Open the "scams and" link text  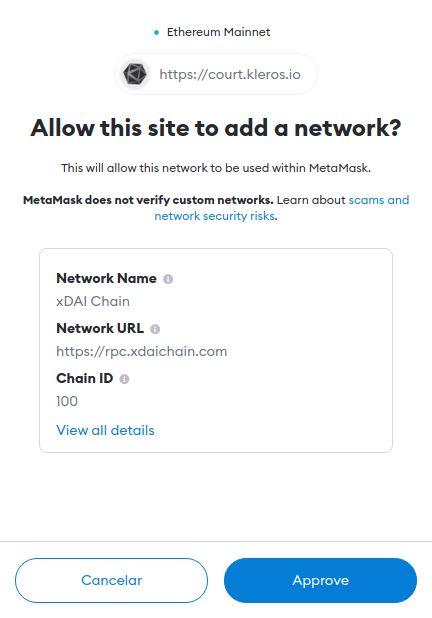(379, 200)
